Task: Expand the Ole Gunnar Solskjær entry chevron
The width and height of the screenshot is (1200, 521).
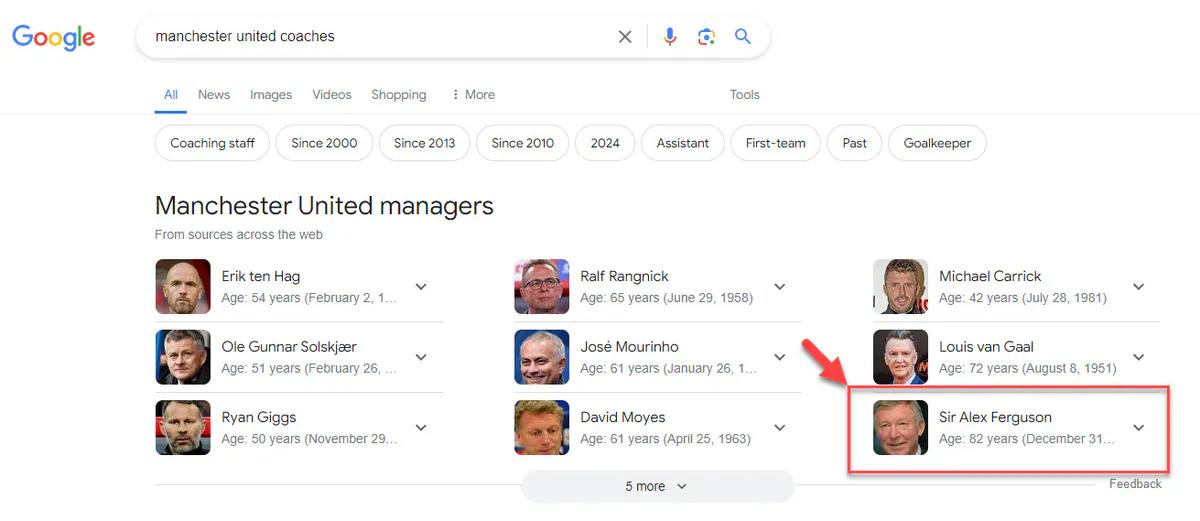Action: point(421,357)
